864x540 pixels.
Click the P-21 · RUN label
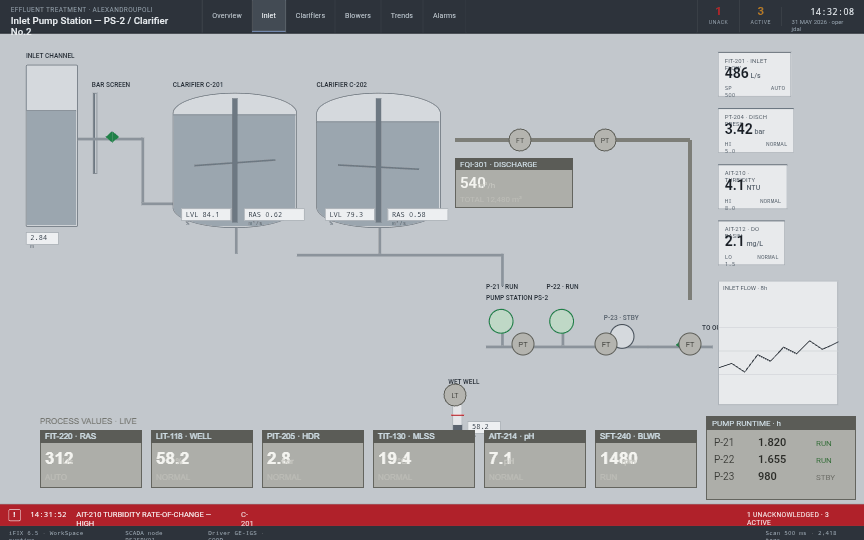(x=502, y=287)
